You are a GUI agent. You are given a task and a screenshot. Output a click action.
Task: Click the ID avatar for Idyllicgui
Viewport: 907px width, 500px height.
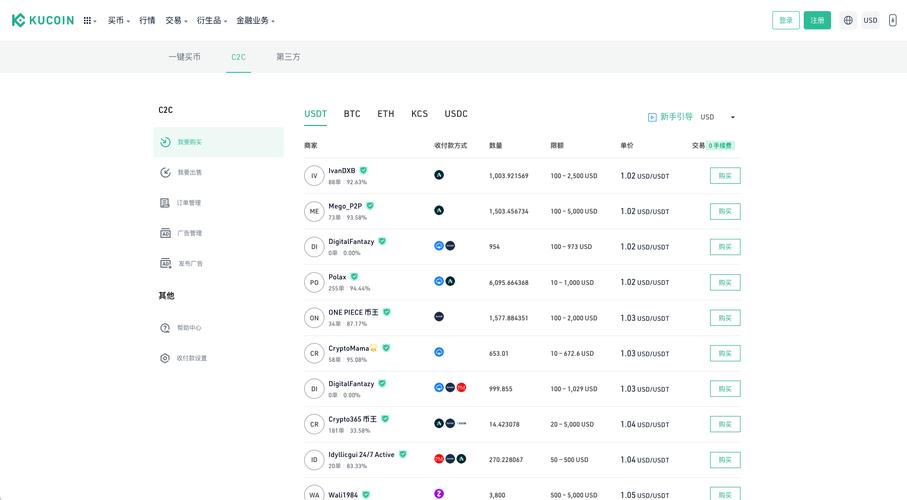pos(314,460)
